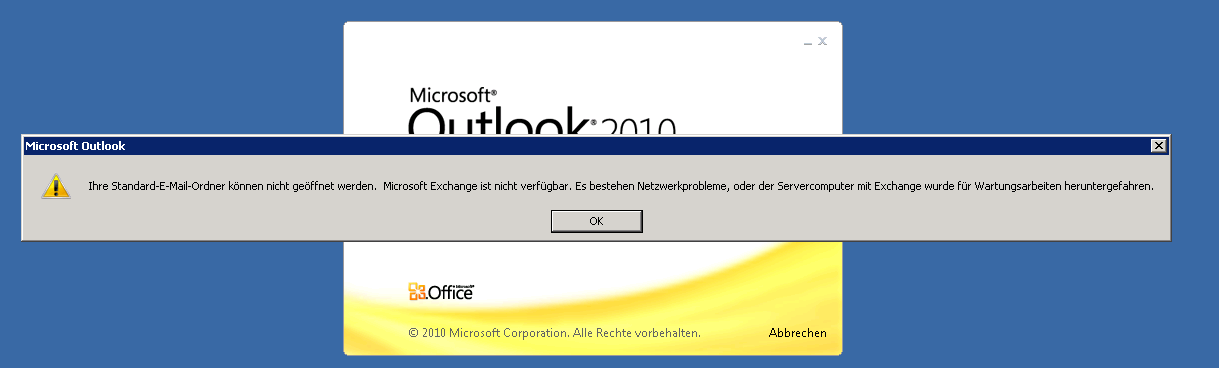The width and height of the screenshot is (1219, 368).
Task: Click the 2010 Microsoft Corporation copyright text
Action: pyautogui.click(x=489, y=333)
